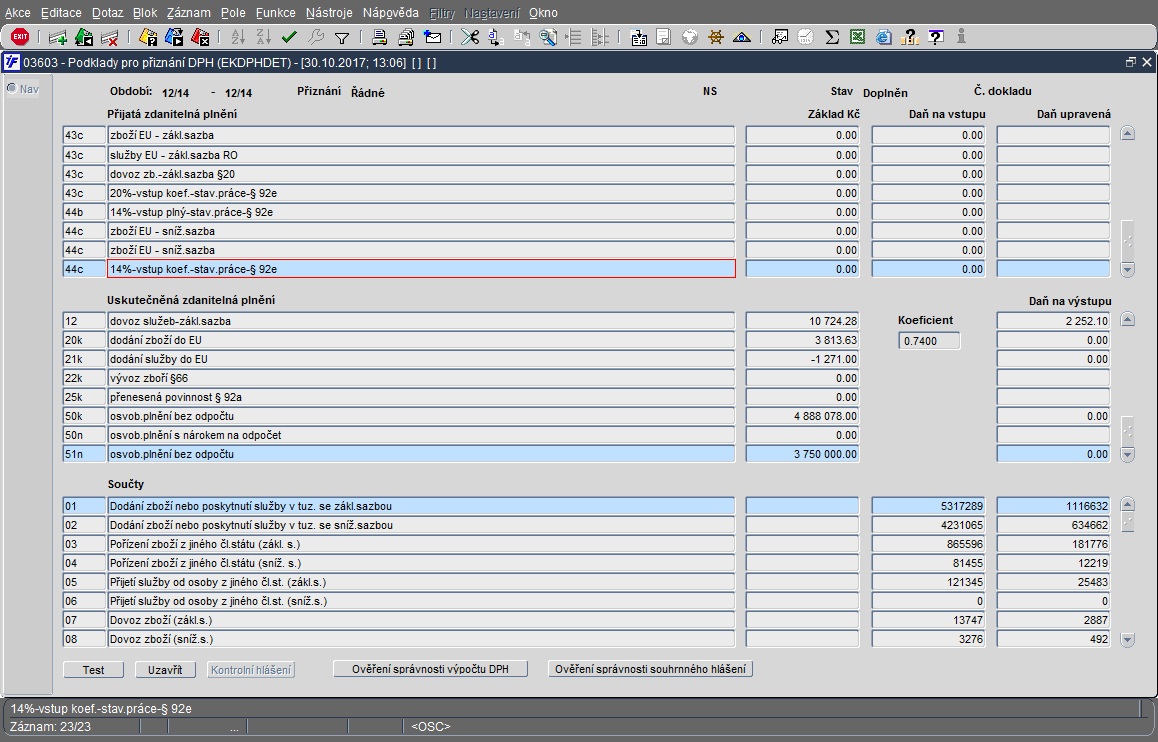Image resolution: width=1158 pixels, height=742 pixels.
Task: Click the Internet Explorer icon
Action: click(883, 37)
